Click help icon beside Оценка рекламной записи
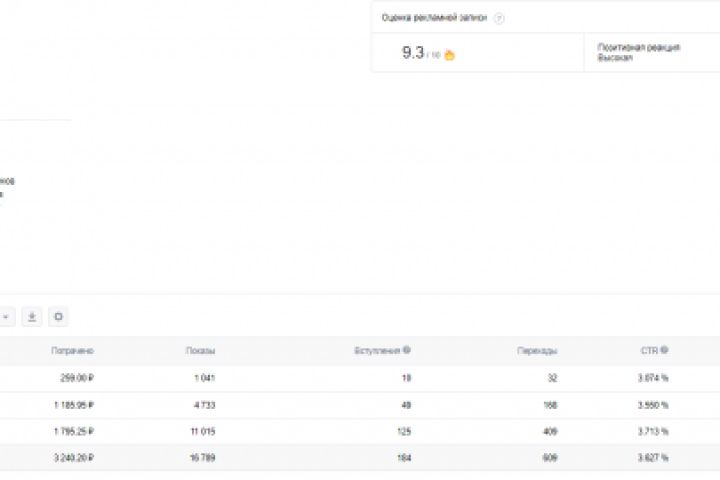Viewport: 720px width, 480px height. (499, 18)
